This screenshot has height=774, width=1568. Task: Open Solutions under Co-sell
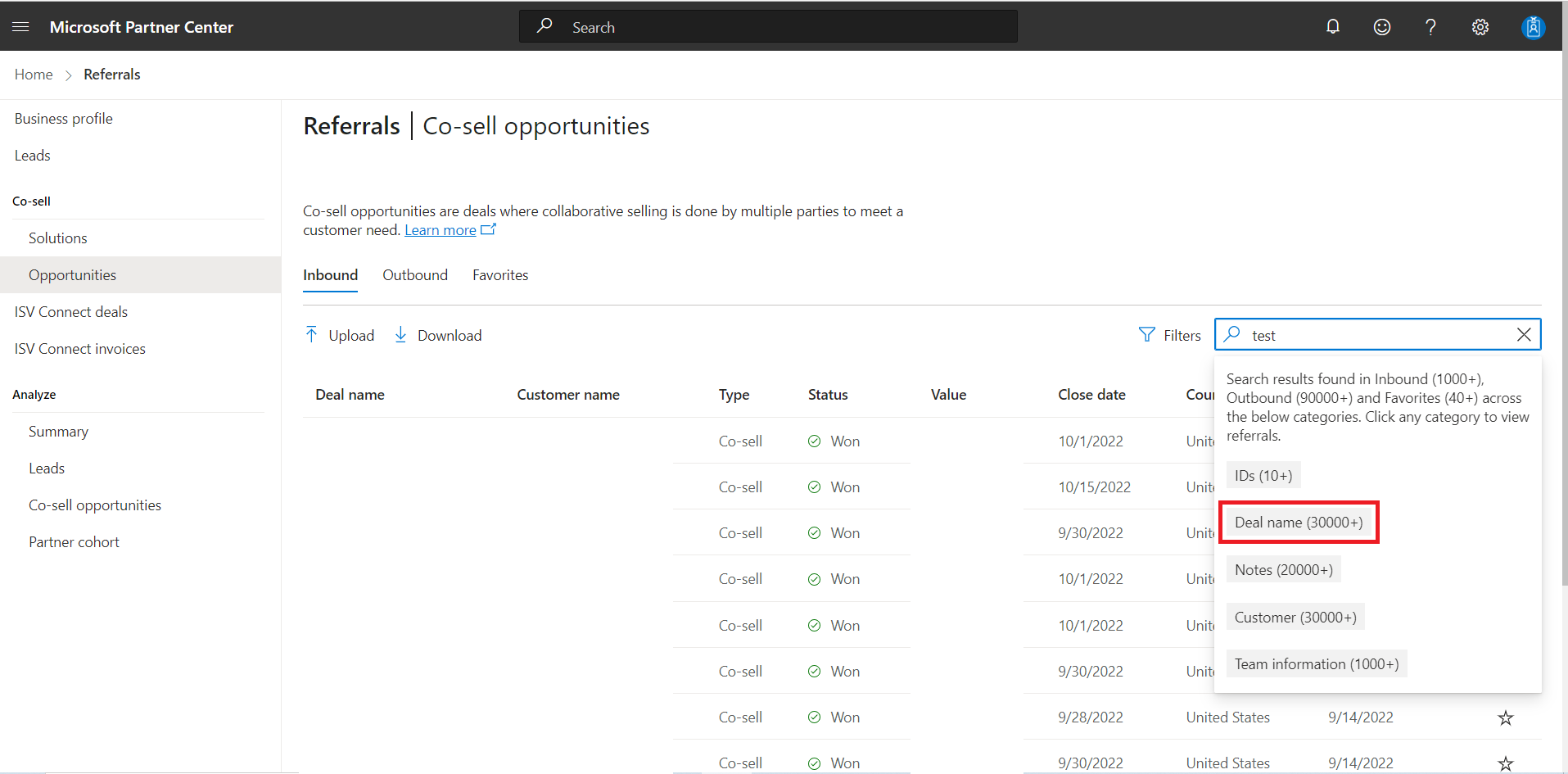pyautogui.click(x=58, y=238)
